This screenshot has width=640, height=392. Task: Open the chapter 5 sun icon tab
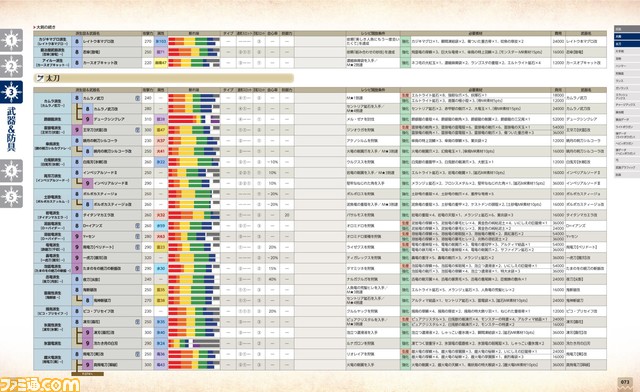coord(11,197)
